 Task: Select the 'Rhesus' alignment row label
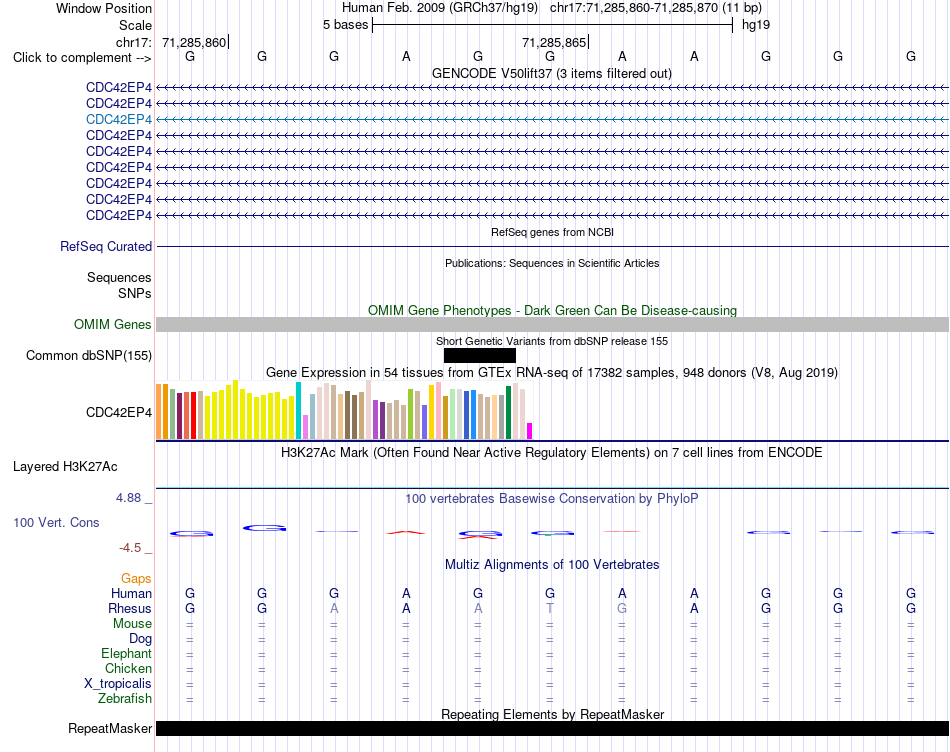[x=130, y=608]
